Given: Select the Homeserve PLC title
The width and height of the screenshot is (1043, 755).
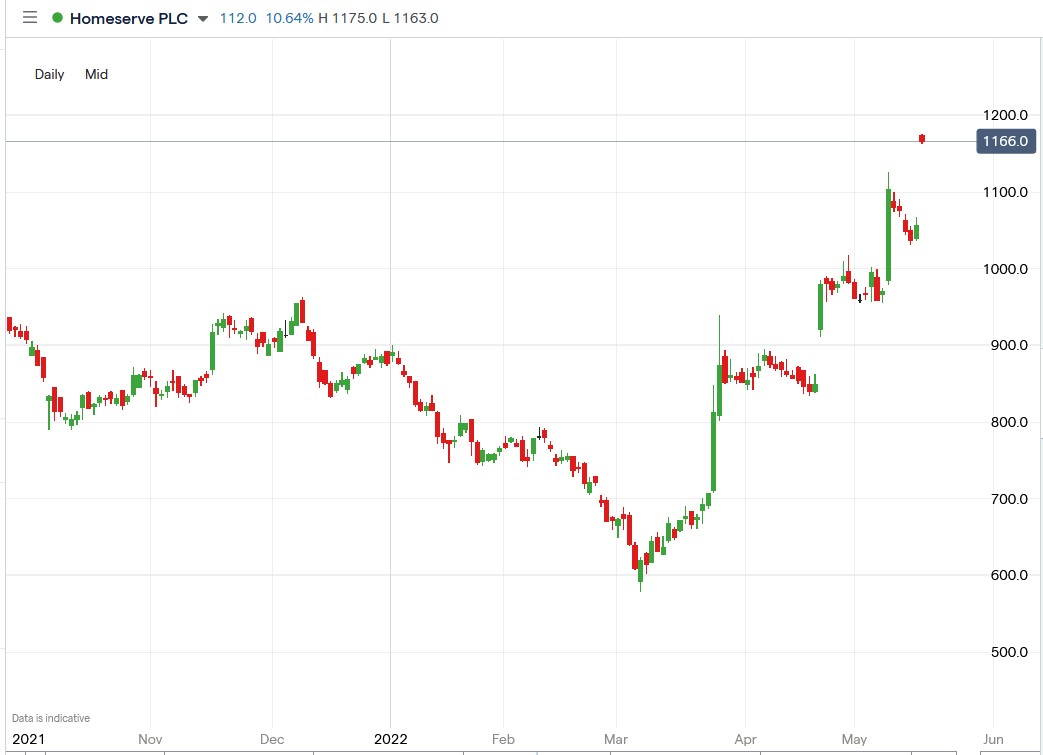Looking at the screenshot, I should point(131,17).
